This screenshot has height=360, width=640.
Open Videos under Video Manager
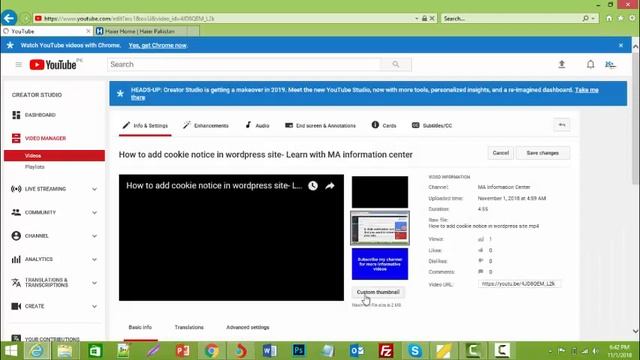[54, 156]
